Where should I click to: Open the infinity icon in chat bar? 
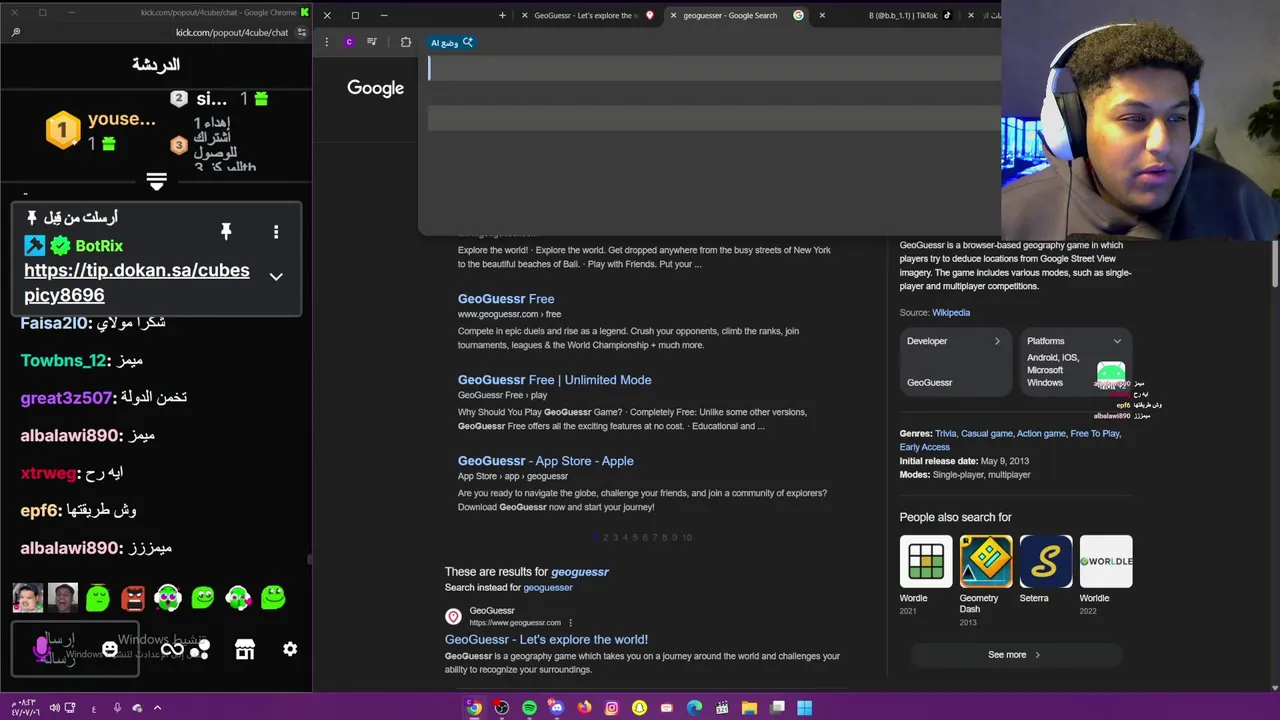(172, 649)
